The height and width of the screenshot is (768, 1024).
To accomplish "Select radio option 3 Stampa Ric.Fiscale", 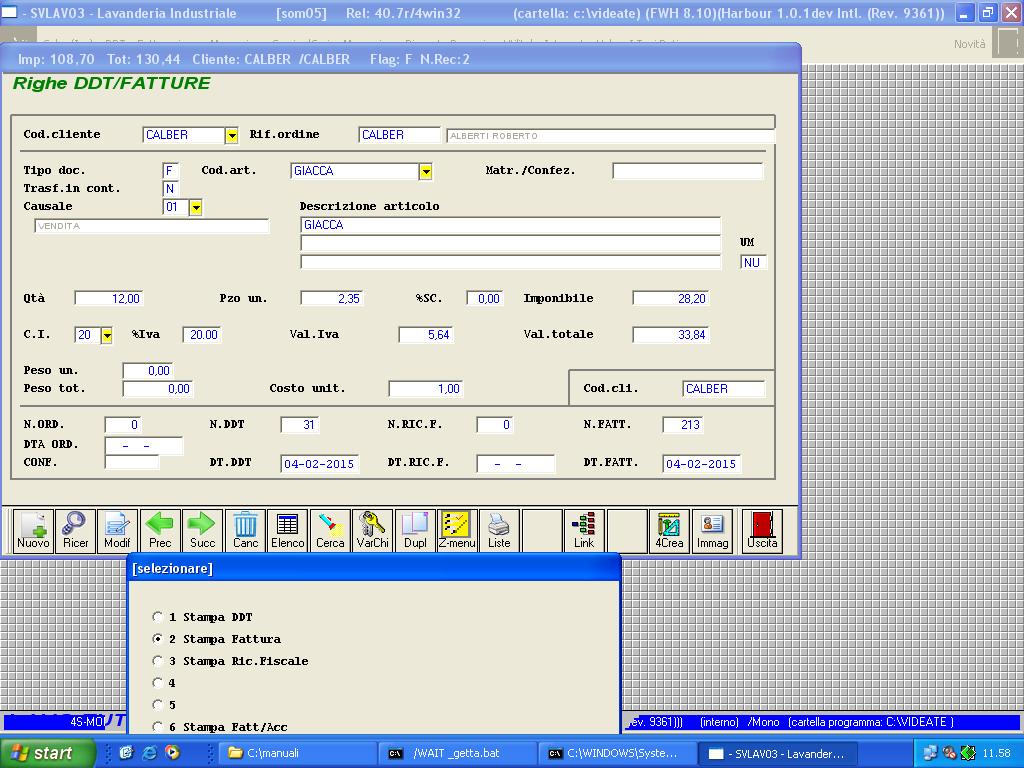I will pyautogui.click(x=157, y=661).
